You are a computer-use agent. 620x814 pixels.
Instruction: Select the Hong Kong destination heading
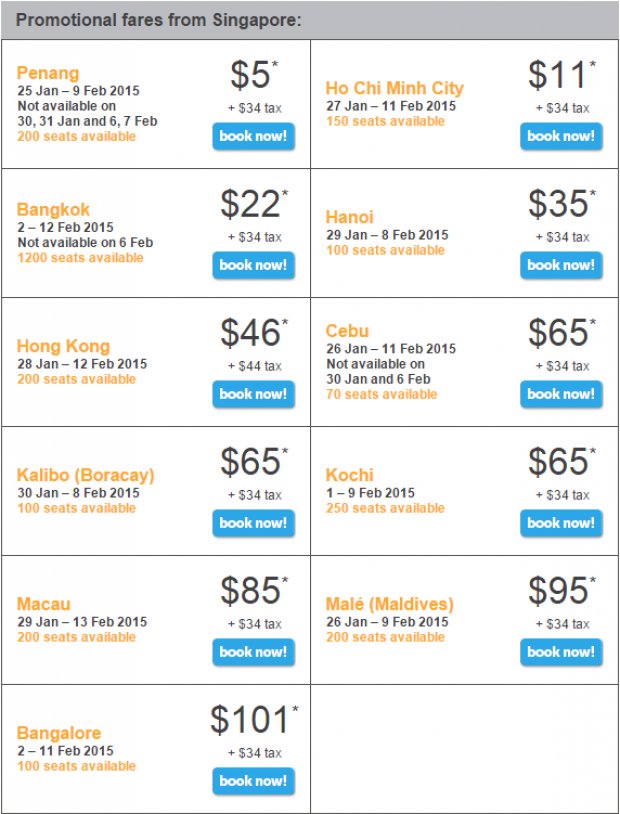[x=63, y=346]
